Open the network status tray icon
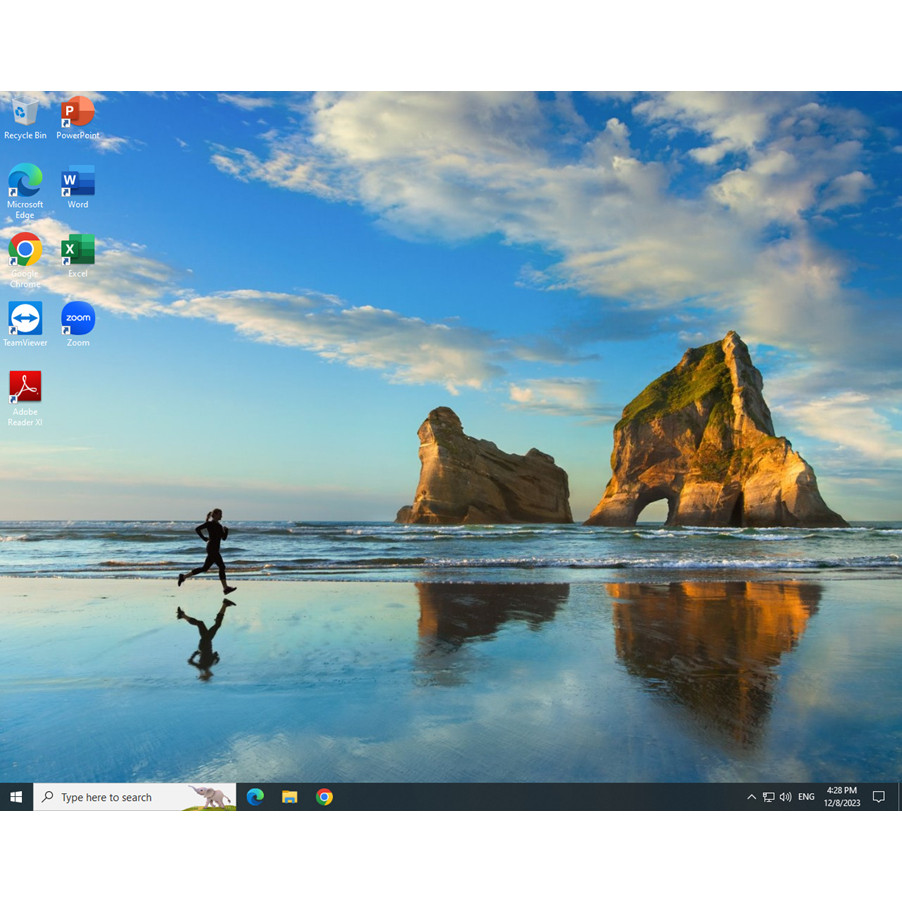Image resolution: width=902 pixels, height=902 pixels. pyautogui.click(x=768, y=797)
